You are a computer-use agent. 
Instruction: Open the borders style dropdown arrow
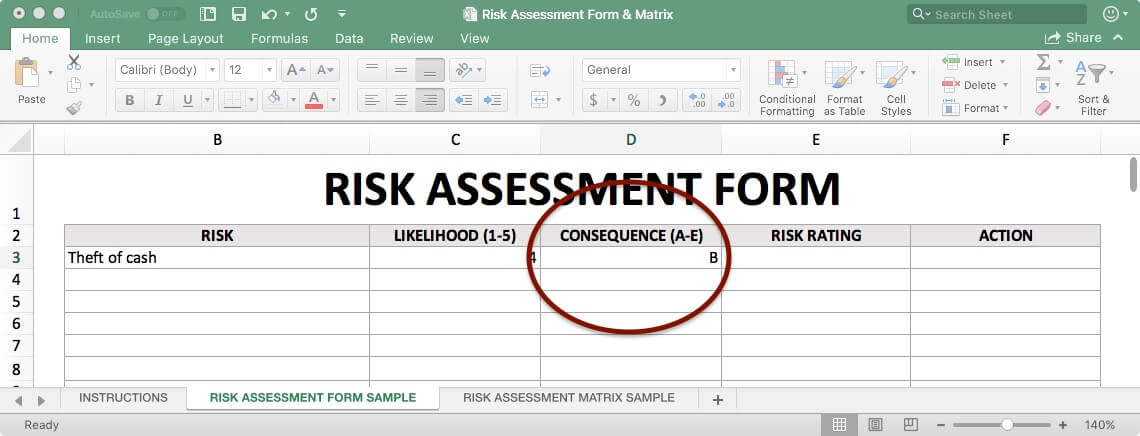(252, 100)
